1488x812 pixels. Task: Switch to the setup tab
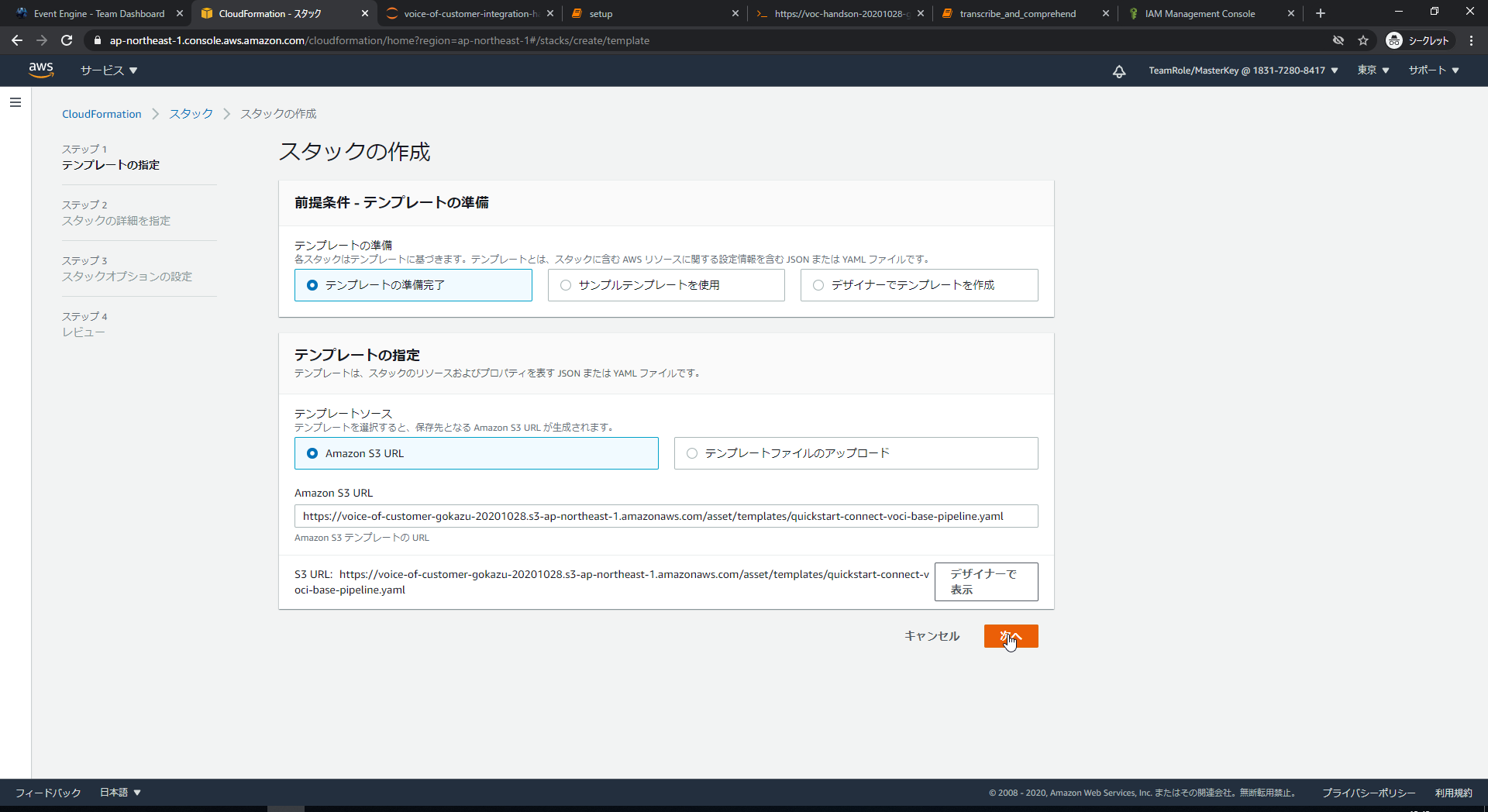(654, 13)
